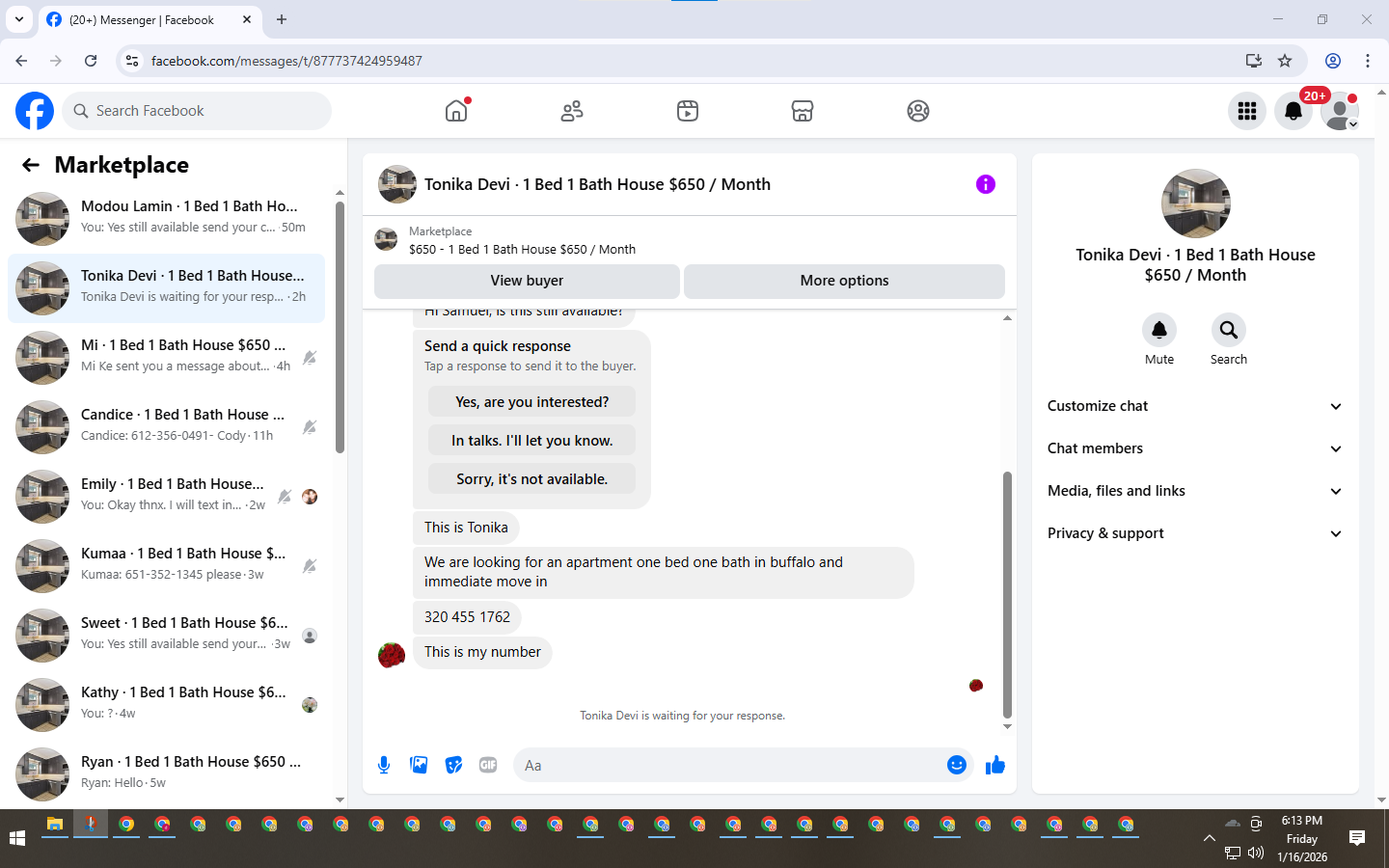This screenshot has height=868, width=1389.
Task: Open the purple conversation information icon
Action: [985, 184]
